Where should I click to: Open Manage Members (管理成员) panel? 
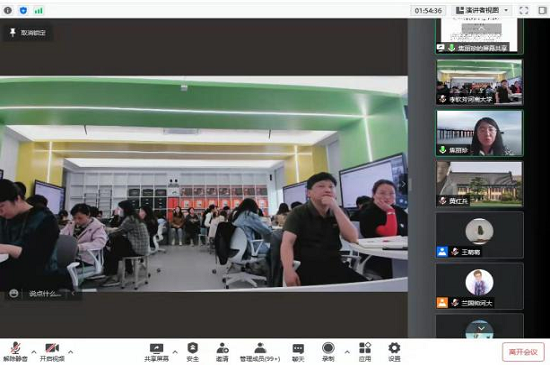[260, 352]
